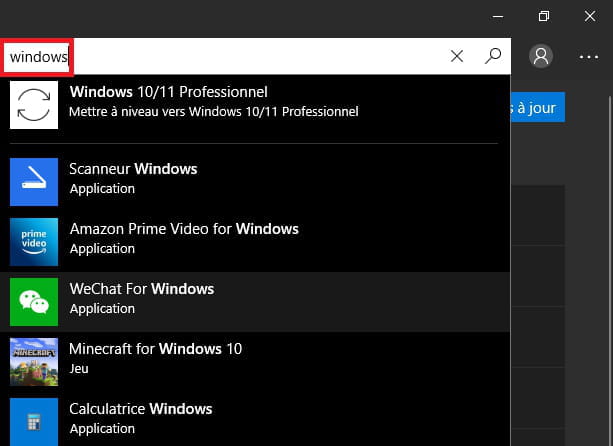613x446 pixels.
Task: Open the three-dots more options menu
Action: (x=589, y=57)
